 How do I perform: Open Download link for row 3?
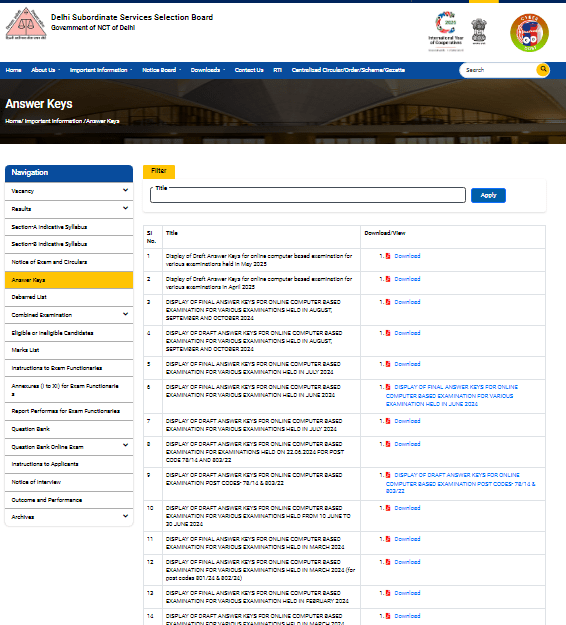point(407,302)
